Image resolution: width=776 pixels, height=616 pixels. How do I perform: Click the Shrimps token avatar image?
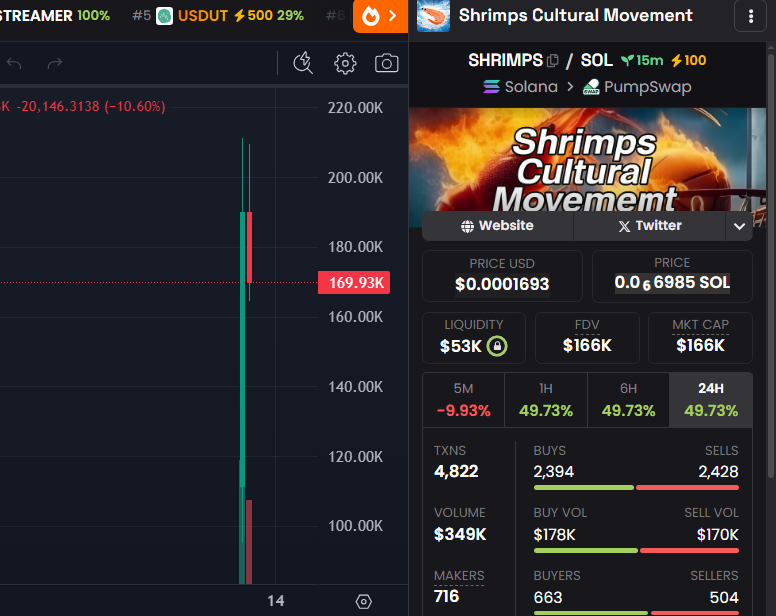click(434, 16)
